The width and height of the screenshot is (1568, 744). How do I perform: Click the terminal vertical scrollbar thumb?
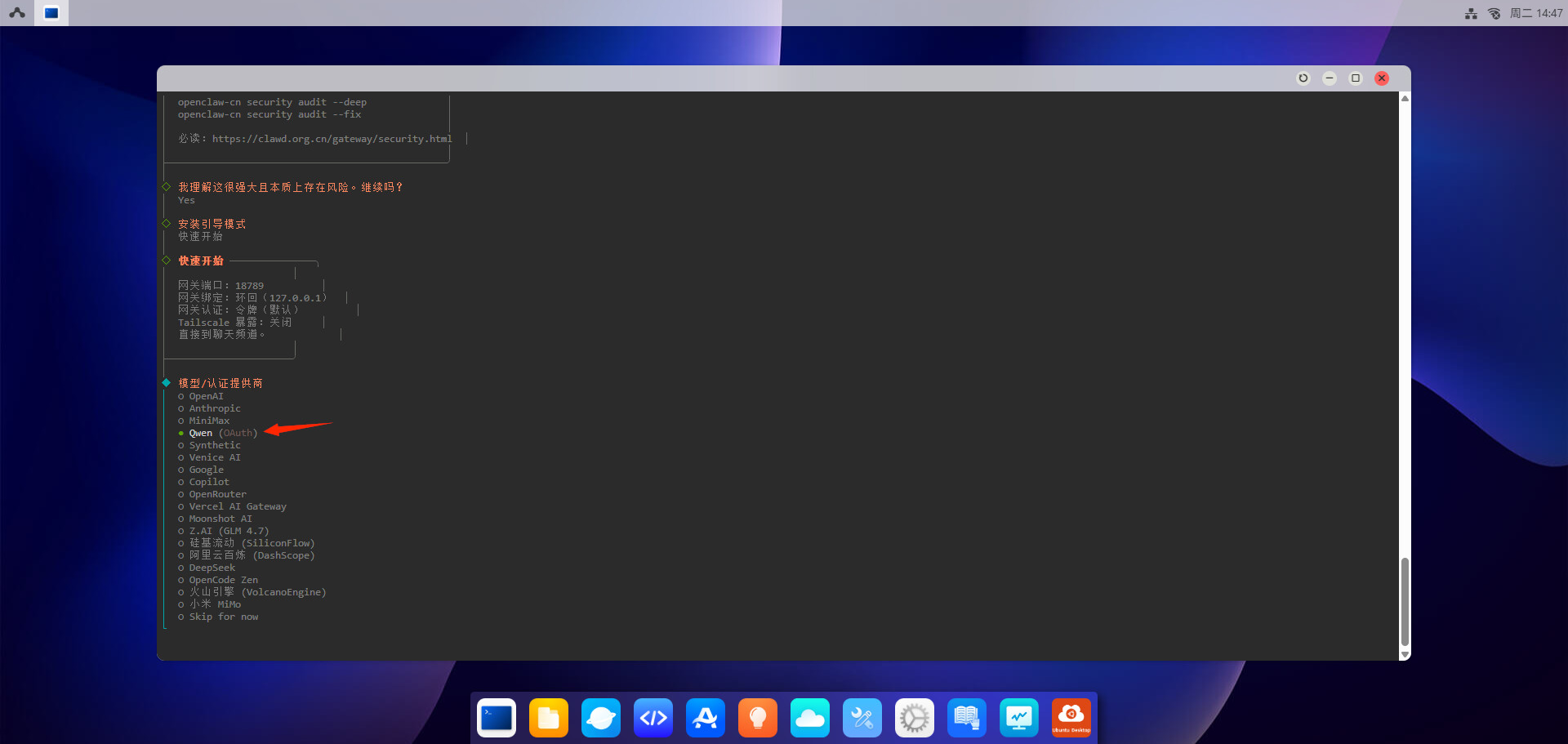(x=1405, y=601)
